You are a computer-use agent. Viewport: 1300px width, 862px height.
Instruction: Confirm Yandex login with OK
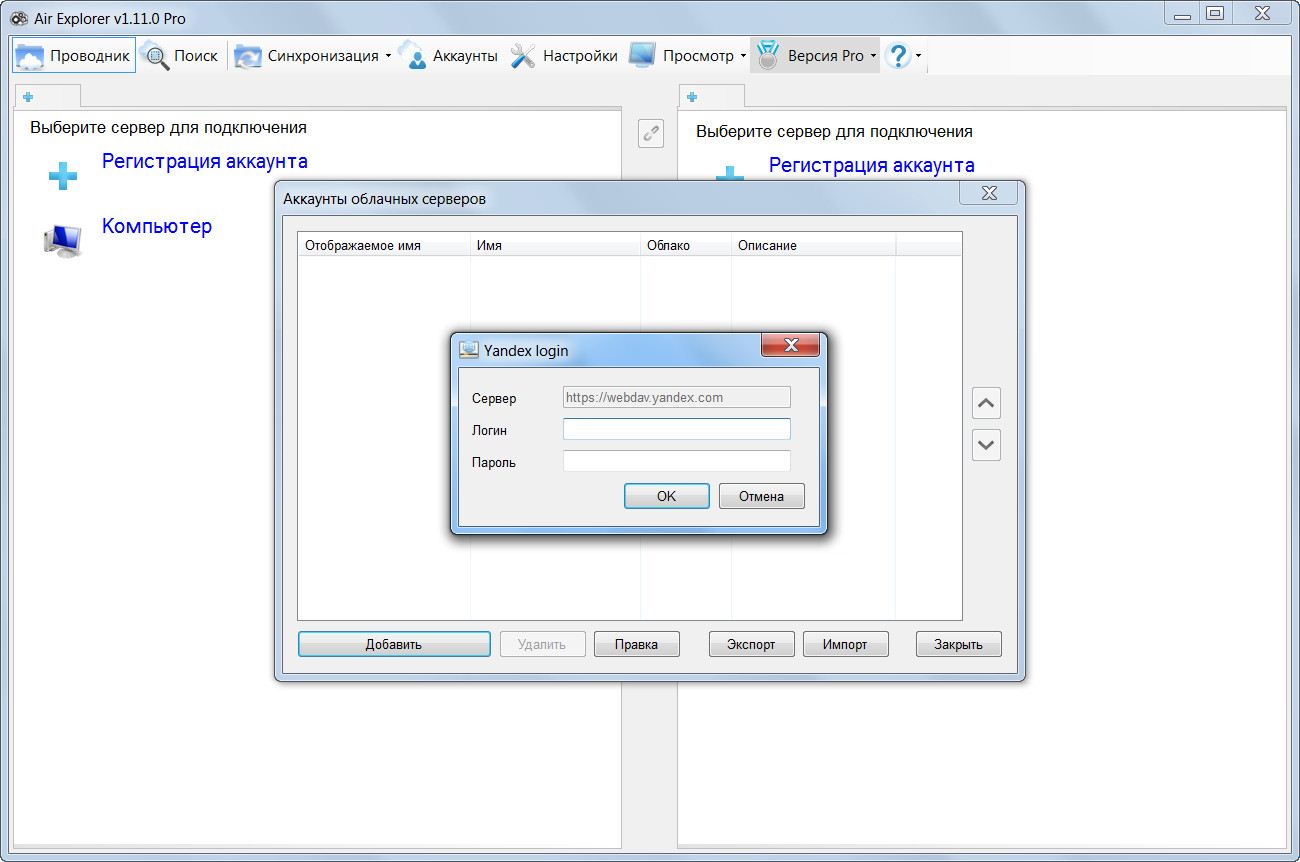667,496
